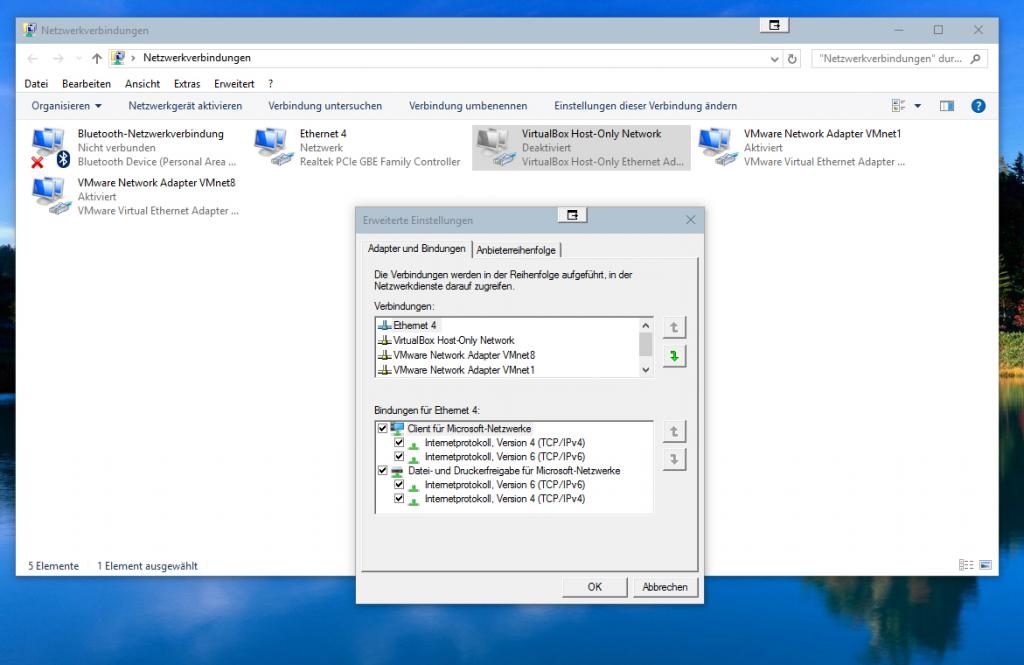Click Einstellungen dieser Verbindung ändern
This screenshot has height=665, width=1024.
point(645,106)
